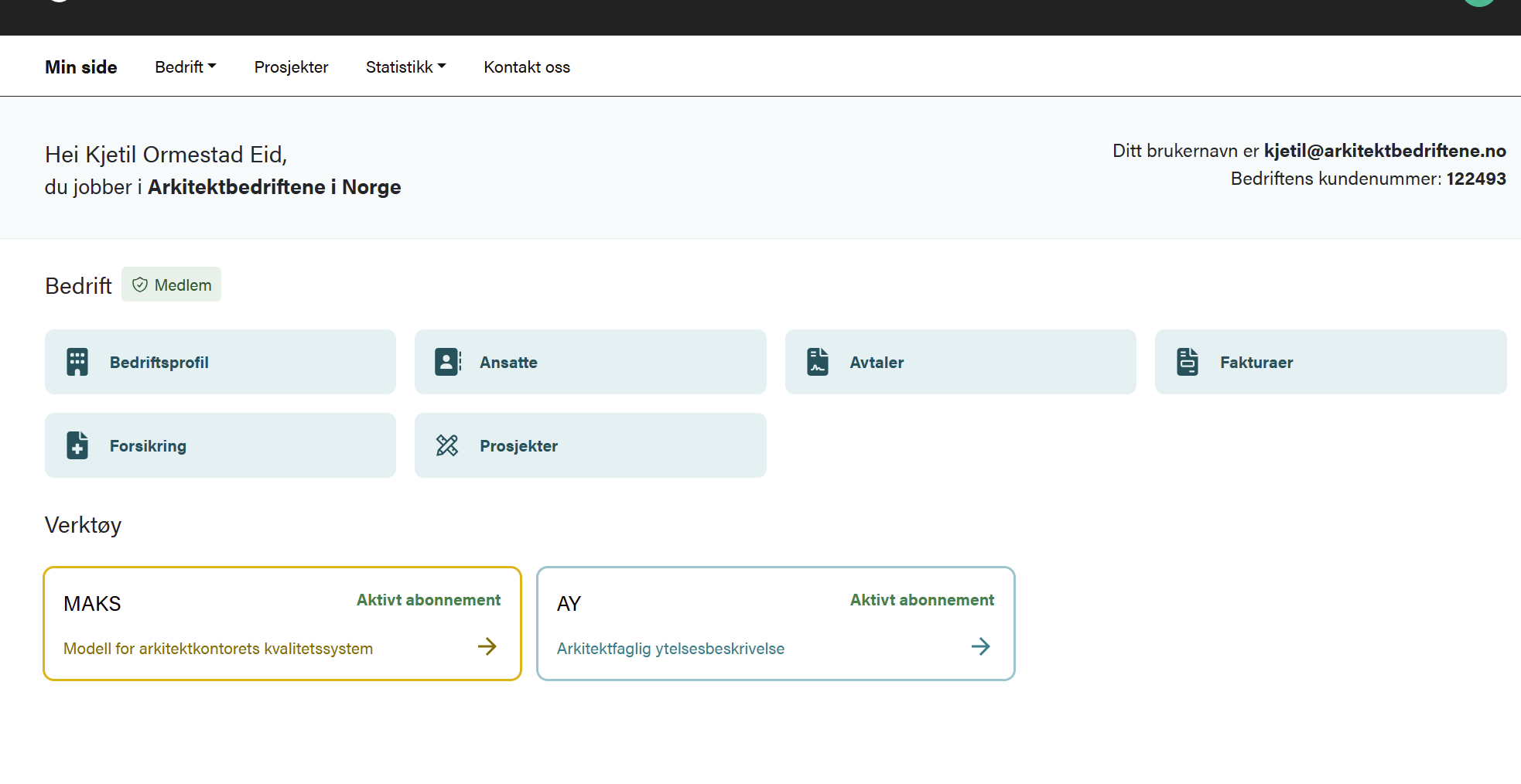1521x784 pixels.
Task: Click the greeting Hei Kjetil Ormestad Eid
Action: pyautogui.click(x=166, y=155)
